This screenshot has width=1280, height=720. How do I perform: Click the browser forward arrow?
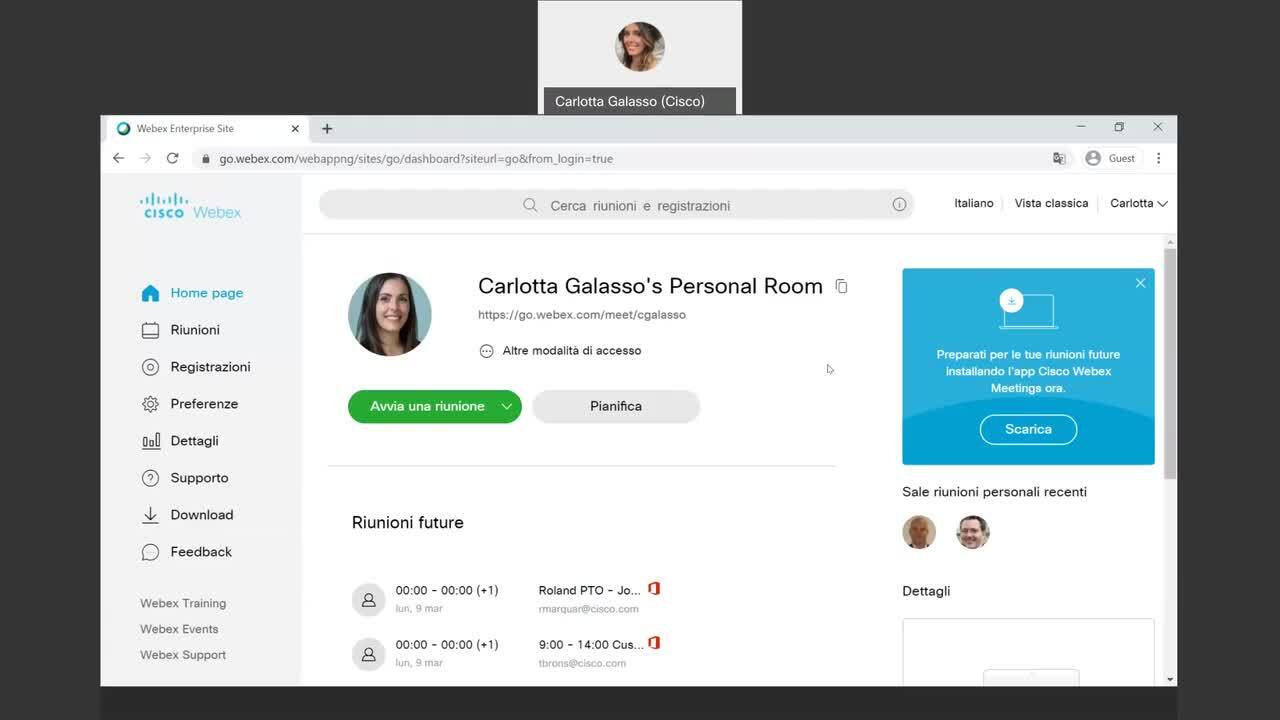145,158
